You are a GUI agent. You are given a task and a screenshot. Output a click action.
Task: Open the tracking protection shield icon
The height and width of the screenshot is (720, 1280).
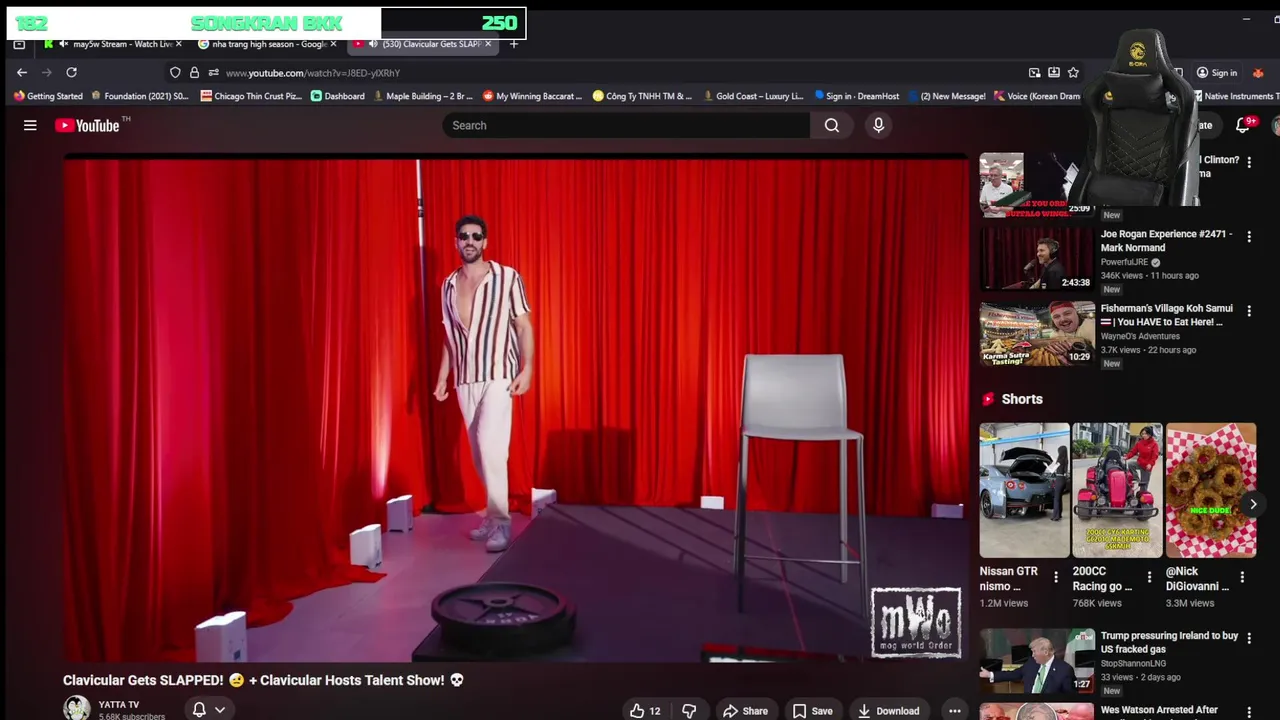click(x=175, y=72)
